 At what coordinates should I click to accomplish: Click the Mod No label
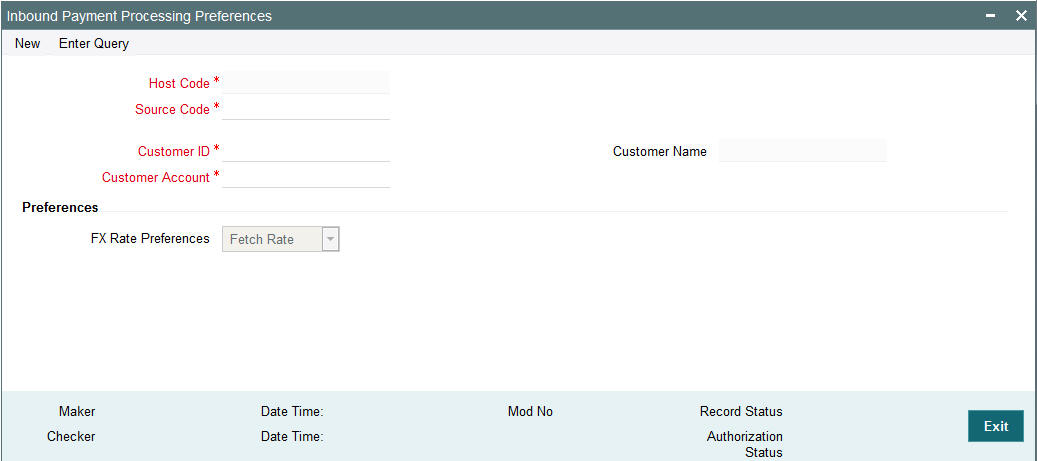[530, 411]
